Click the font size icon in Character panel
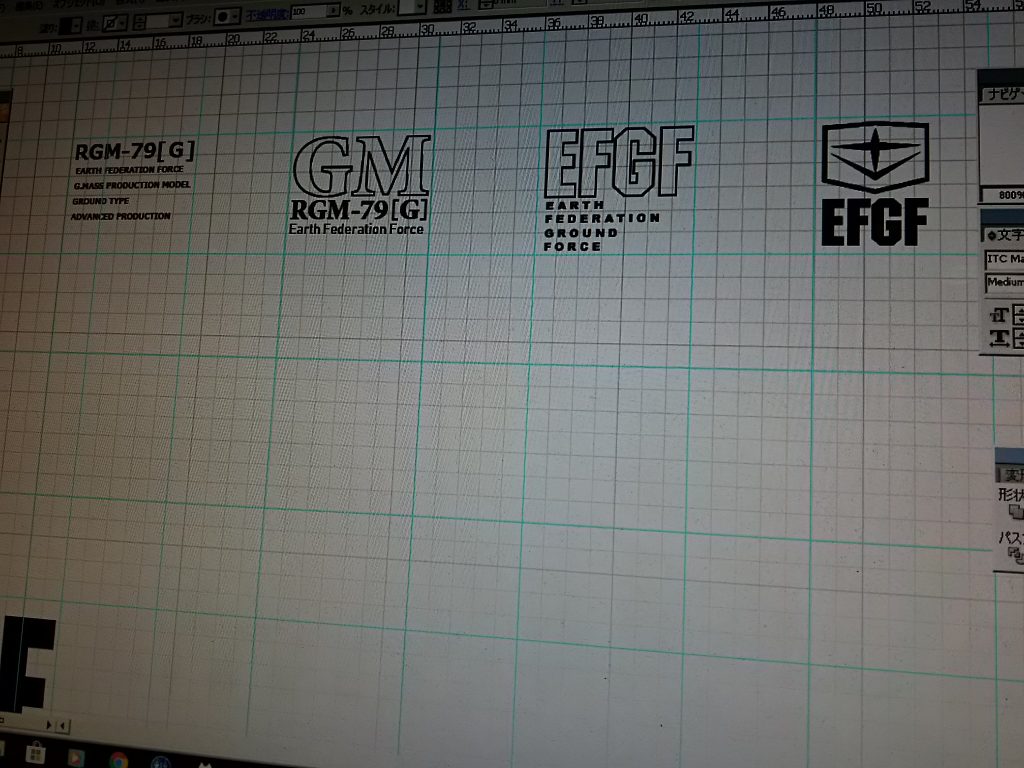Image resolution: width=1024 pixels, height=768 pixels. pyautogui.click(x=996, y=314)
